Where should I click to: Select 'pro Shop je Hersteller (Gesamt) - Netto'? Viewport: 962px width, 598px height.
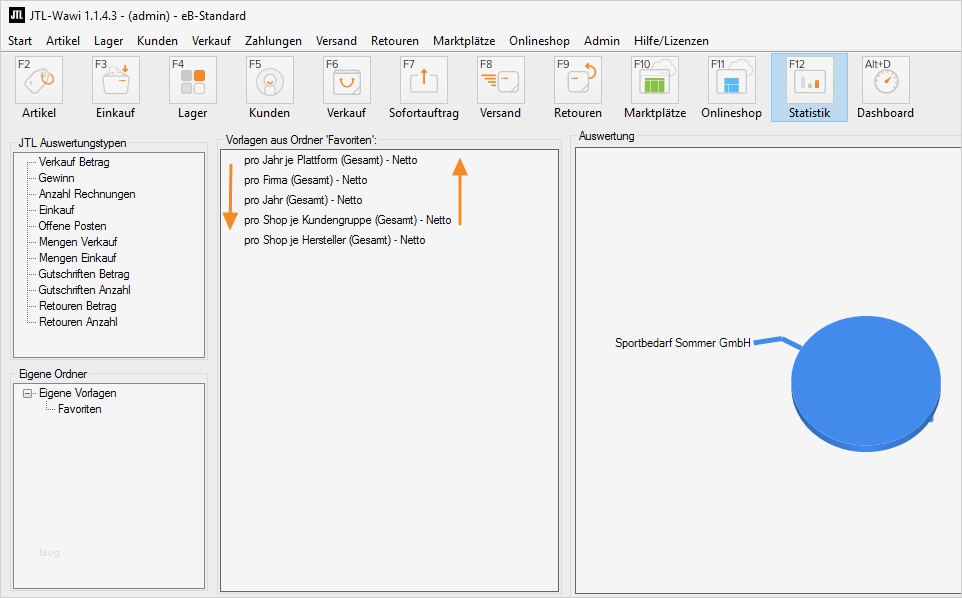pos(334,240)
